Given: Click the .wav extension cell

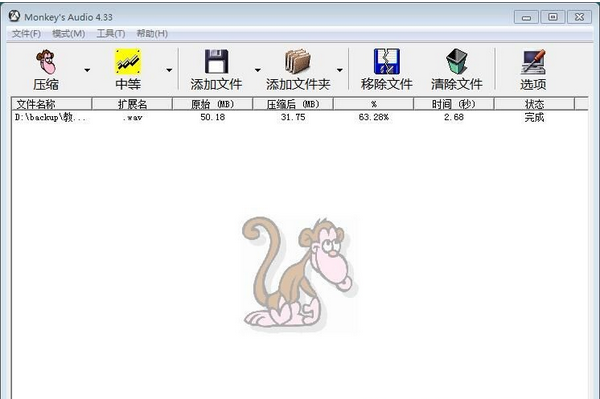Looking at the screenshot, I should [x=132, y=118].
